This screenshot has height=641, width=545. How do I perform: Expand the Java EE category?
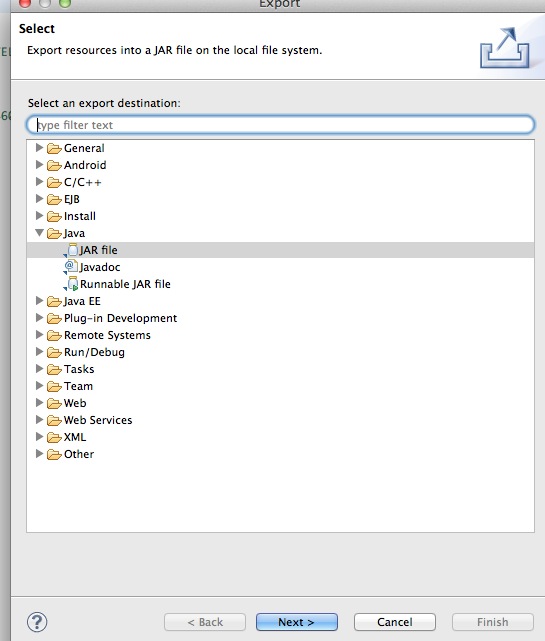[39, 301]
